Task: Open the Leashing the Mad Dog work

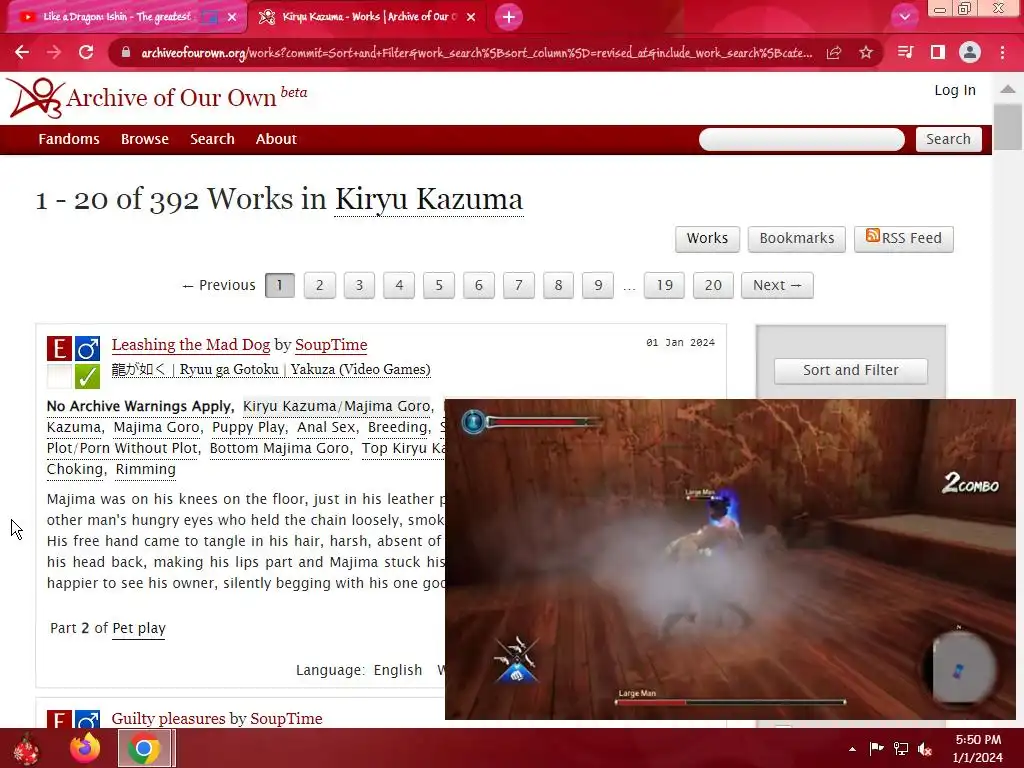Action: click(191, 345)
